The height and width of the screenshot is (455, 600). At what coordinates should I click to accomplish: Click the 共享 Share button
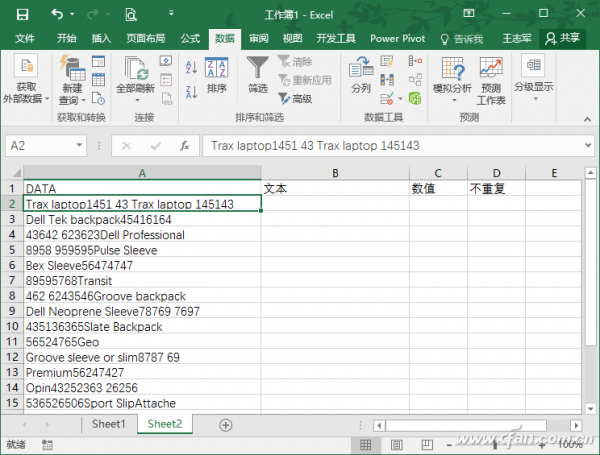click(563, 38)
